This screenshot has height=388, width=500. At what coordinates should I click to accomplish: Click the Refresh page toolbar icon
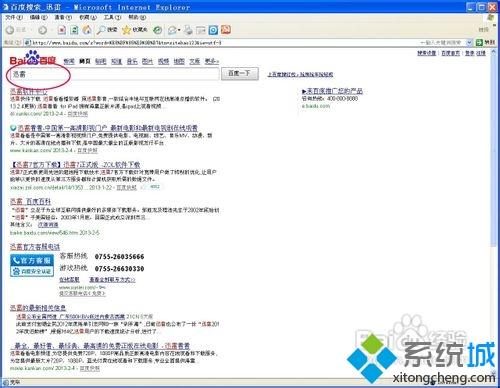74,30
